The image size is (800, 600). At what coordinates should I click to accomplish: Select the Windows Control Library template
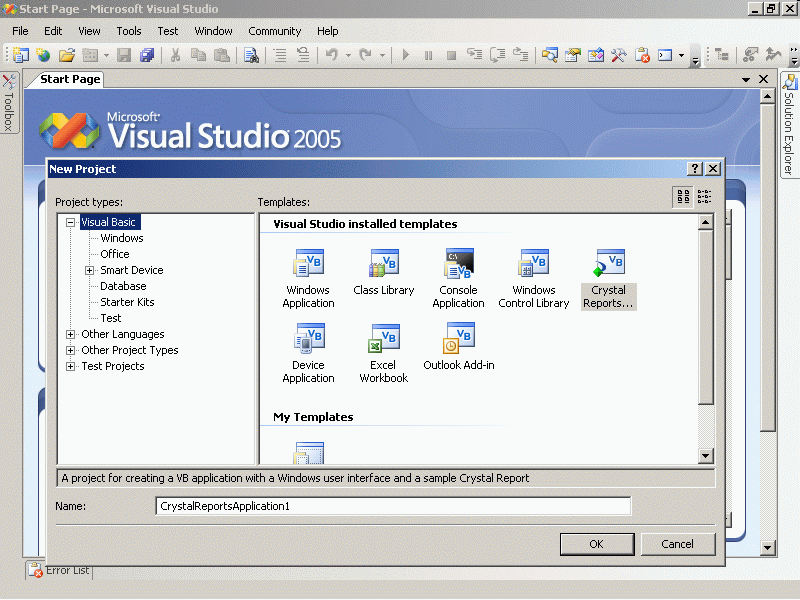click(534, 279)
